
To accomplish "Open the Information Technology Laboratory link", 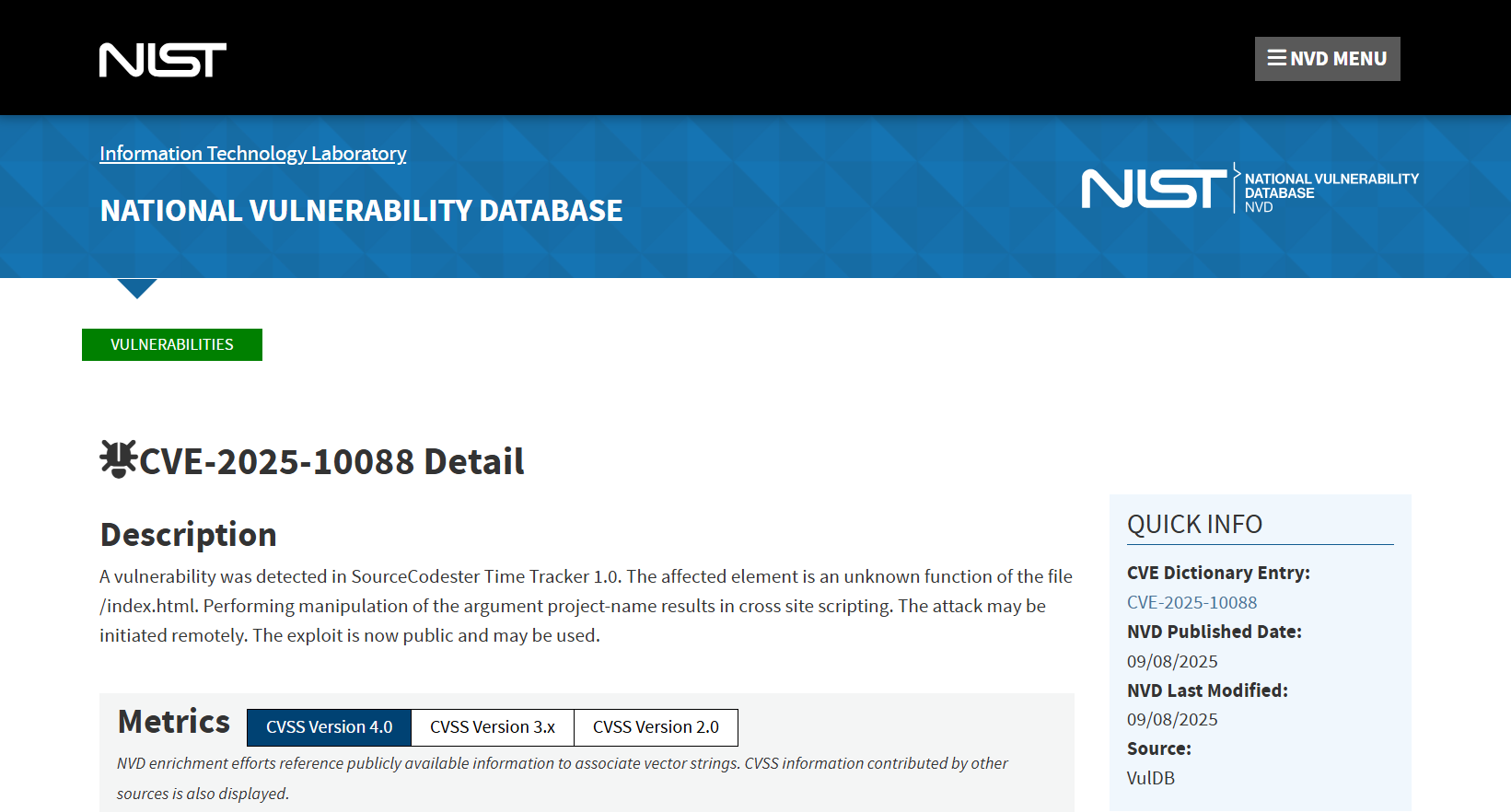I will pyautogui.click(x=252, y=154).
